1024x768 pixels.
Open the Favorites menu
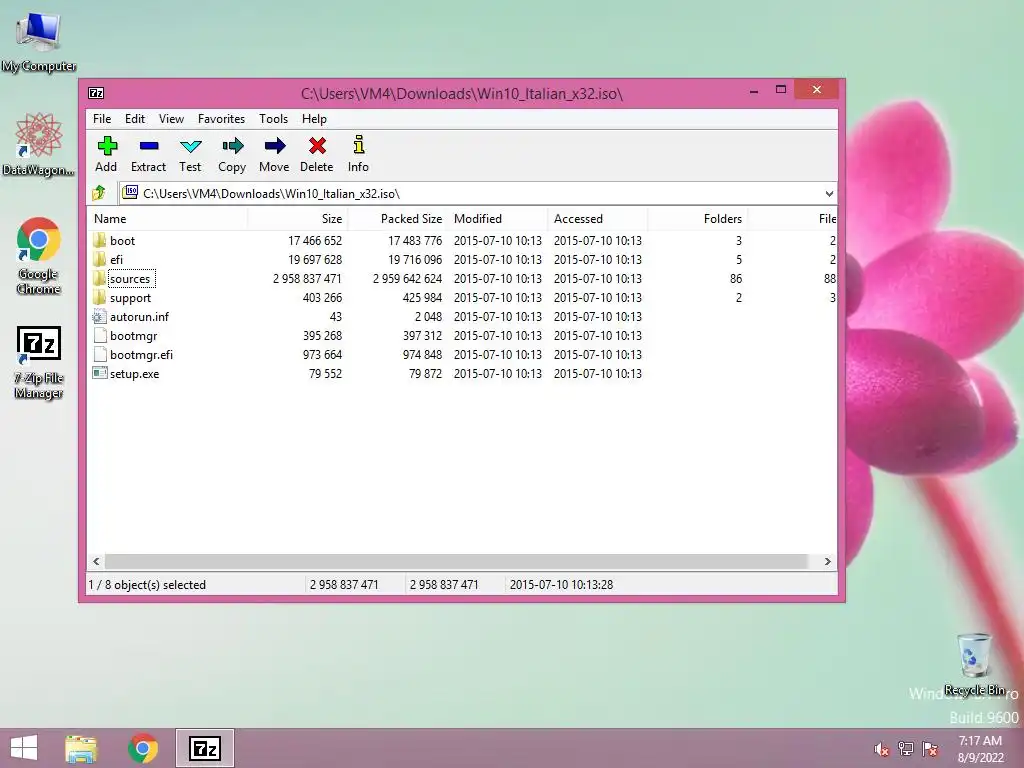click(221, 119)
